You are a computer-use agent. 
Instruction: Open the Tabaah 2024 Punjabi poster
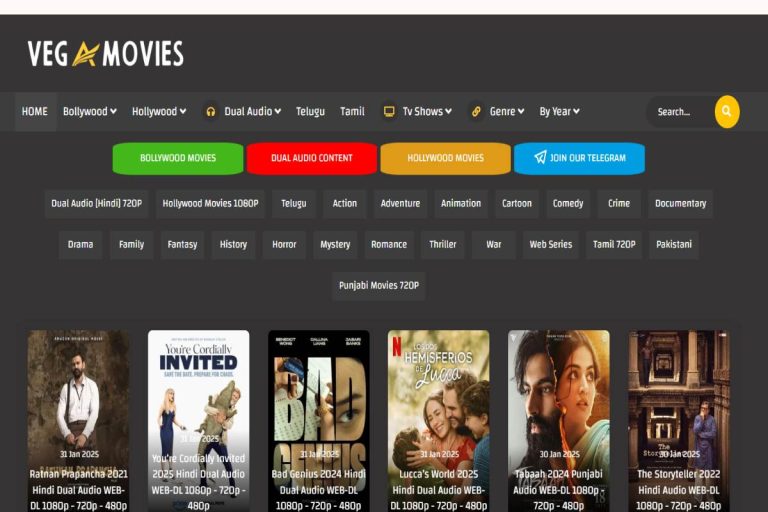pyautogui.click(x=559, y=421)
